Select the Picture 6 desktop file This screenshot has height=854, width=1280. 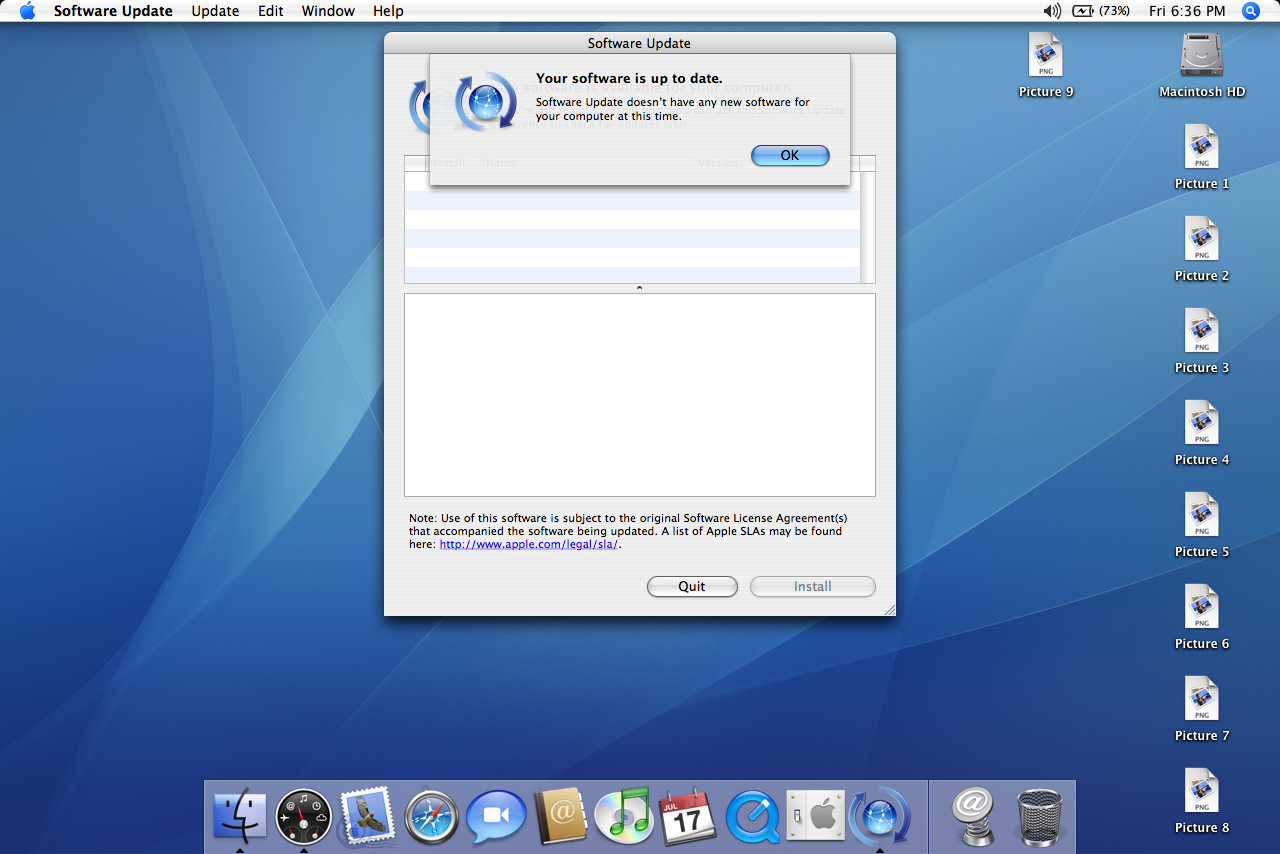1202,617
